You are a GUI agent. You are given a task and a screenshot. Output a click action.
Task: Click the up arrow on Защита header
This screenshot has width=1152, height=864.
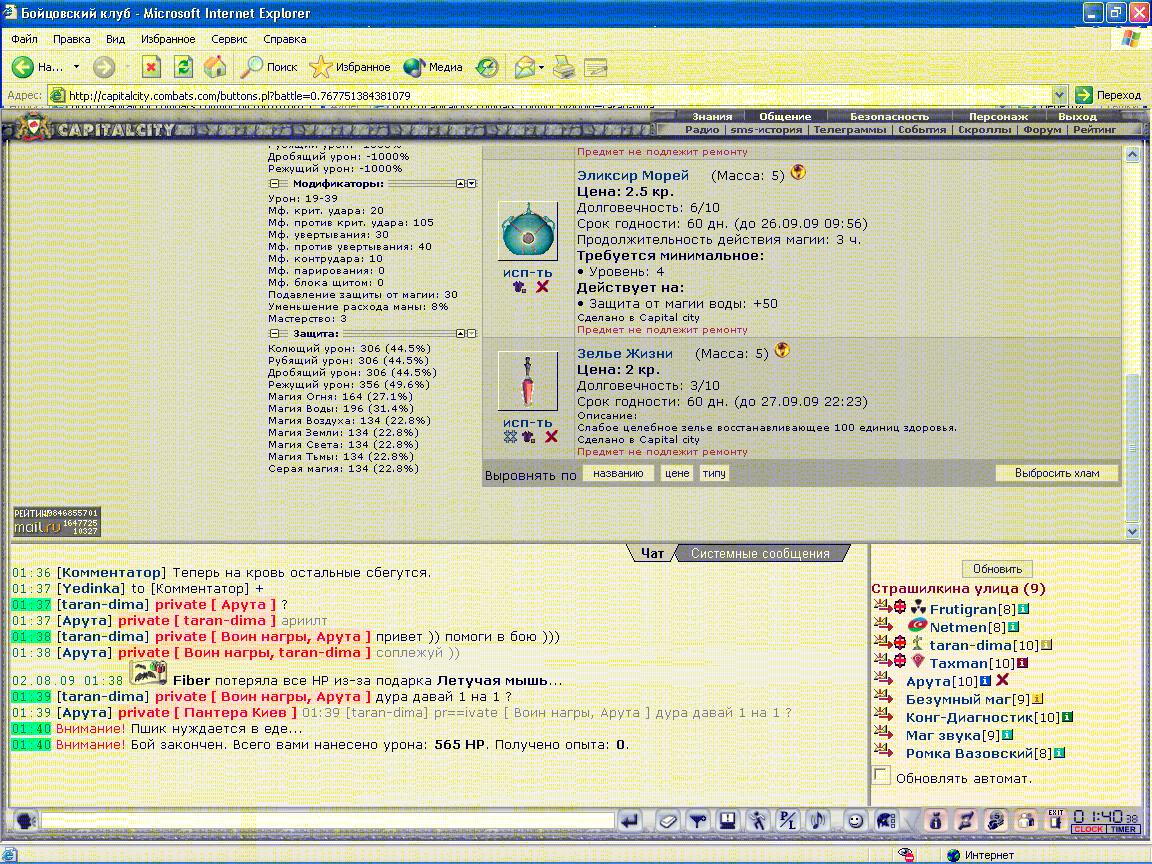(x=461, y=334)
